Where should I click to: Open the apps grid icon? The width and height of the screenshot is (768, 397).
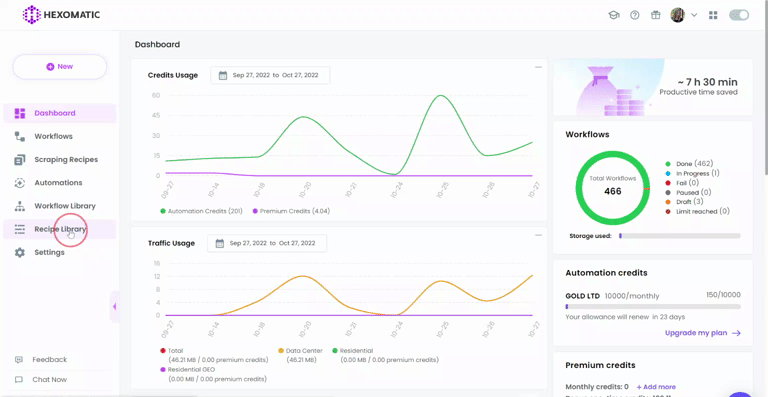pos(713,15)
